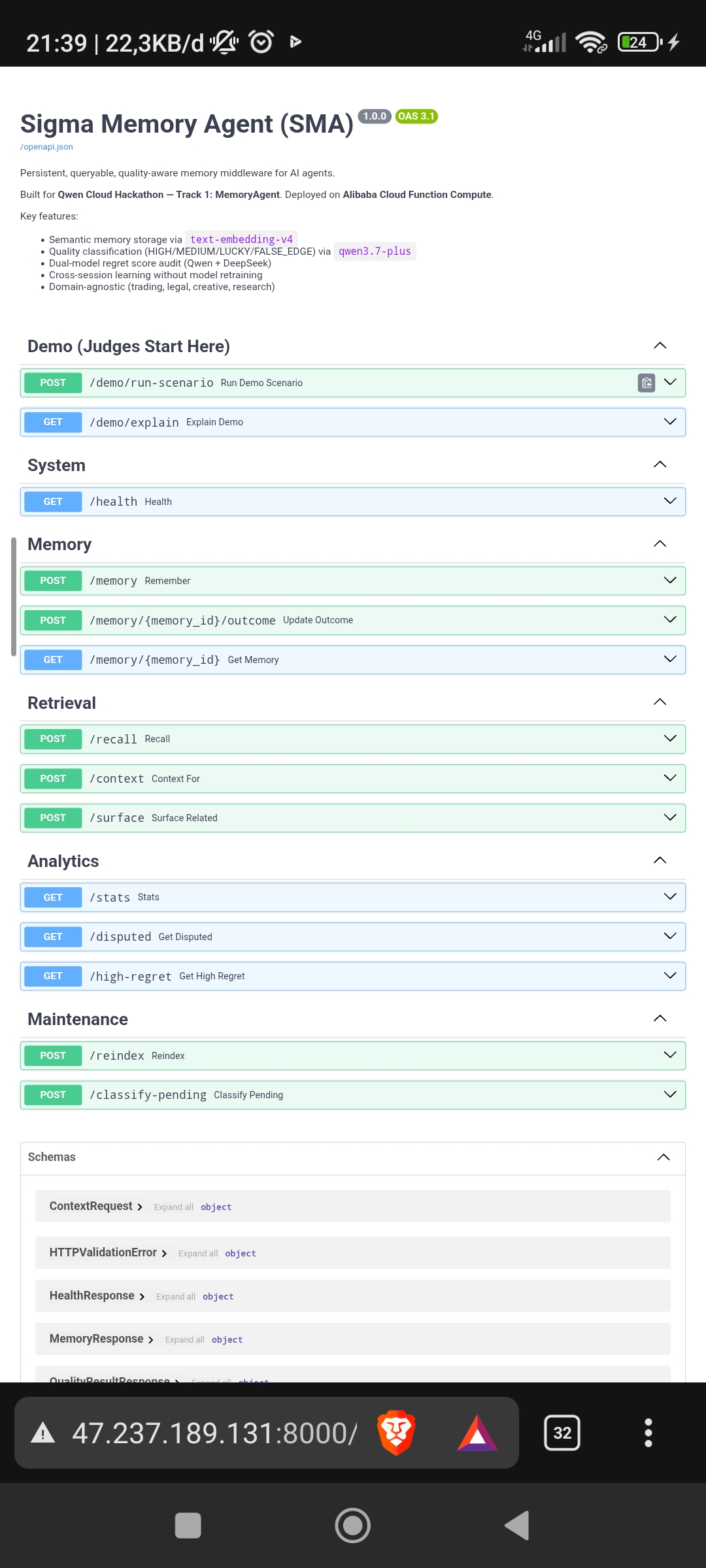Click POST badge of /classify-pending
706x1568 pixels.
pyautogui.click(x=53, y=1095)
